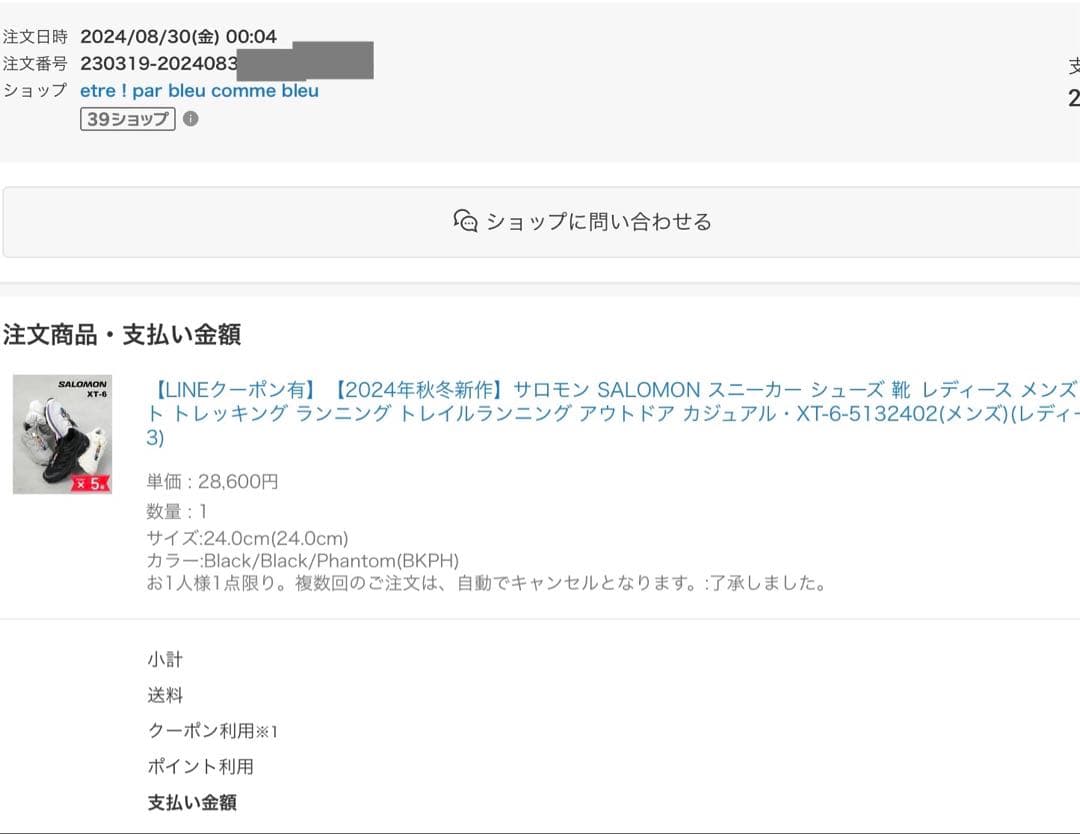Click the 送料 row label
Screen dimensions: 1080x834
165,695
